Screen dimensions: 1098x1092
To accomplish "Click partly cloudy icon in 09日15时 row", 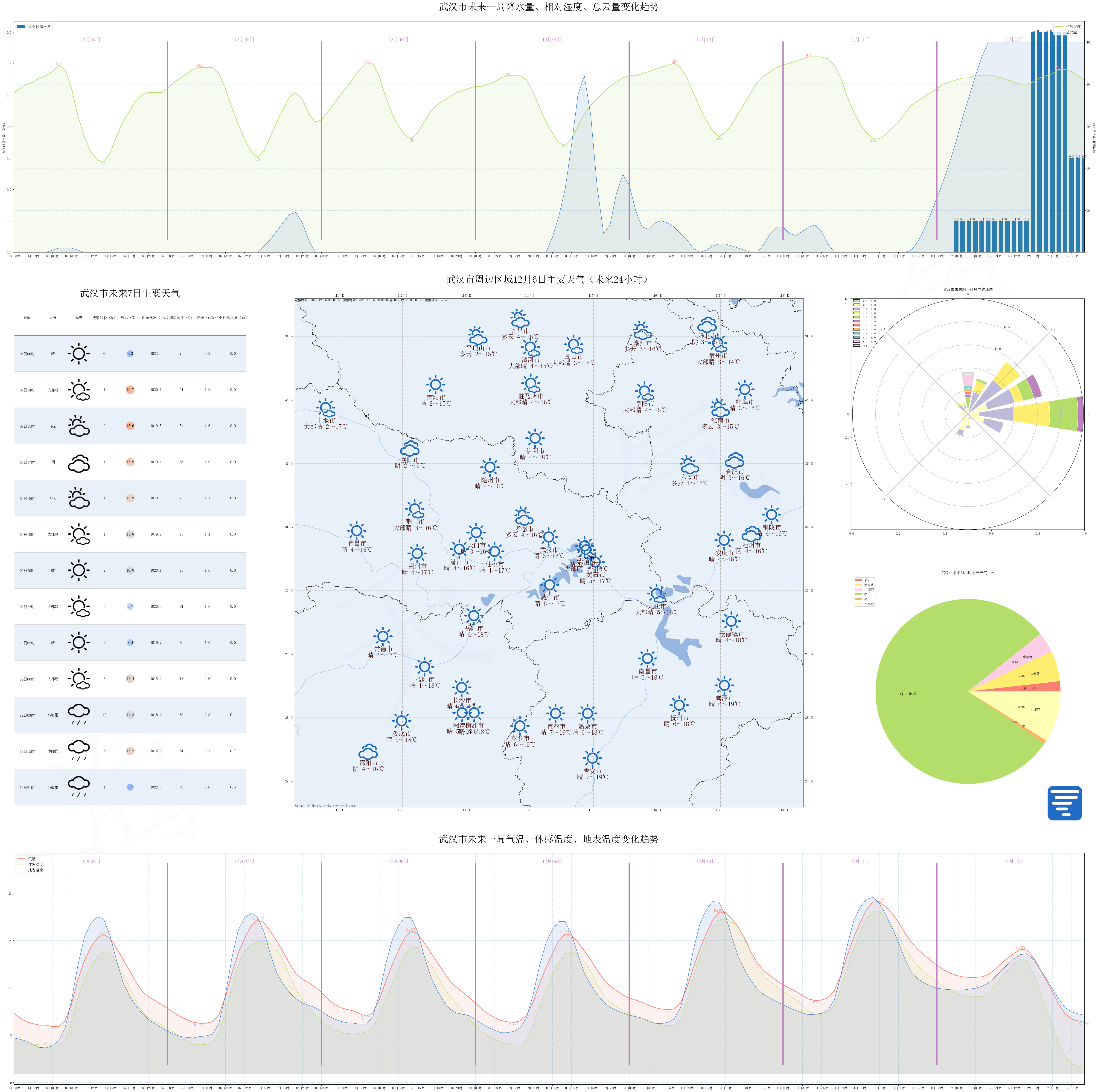I will [x=79, y=426].
